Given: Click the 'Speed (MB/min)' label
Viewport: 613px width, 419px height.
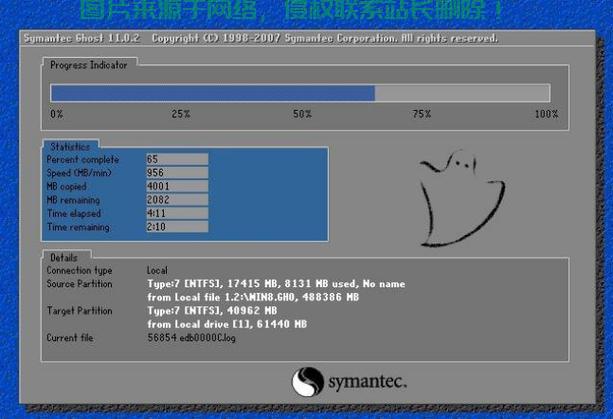Looking at the screenshot, I should (79, 173).
